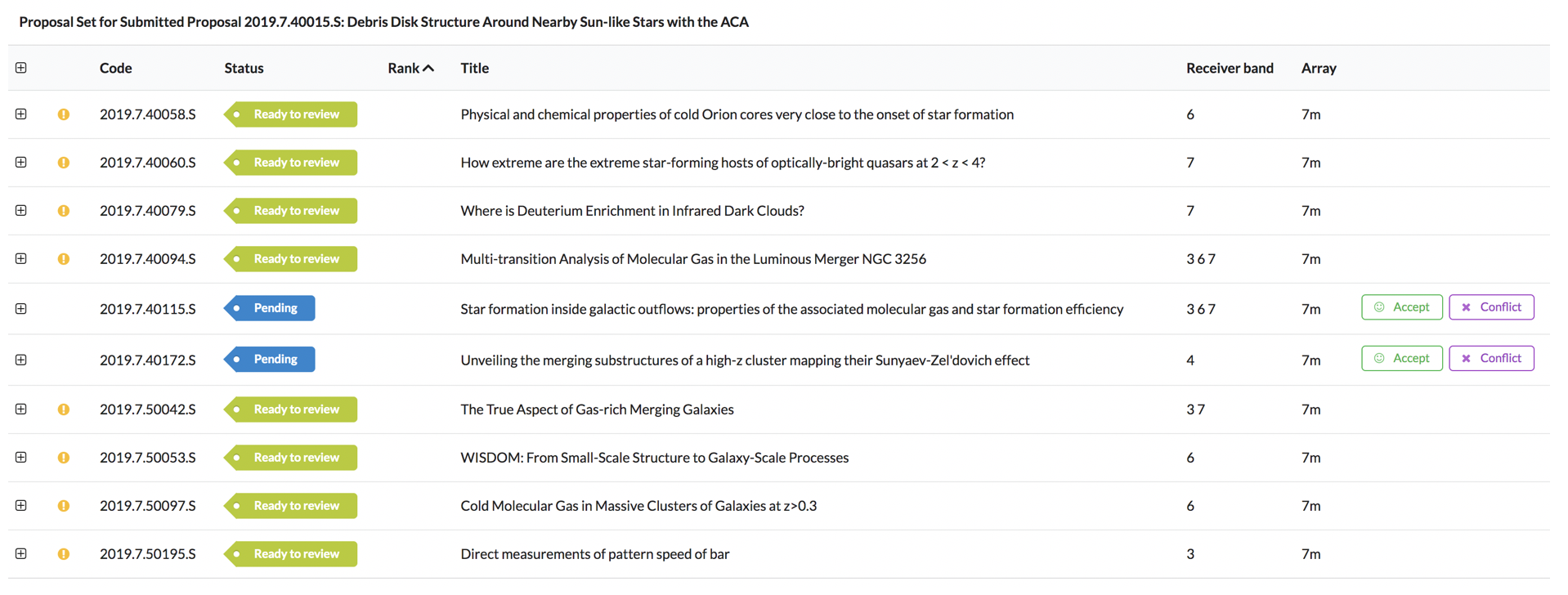The image size is (1568, 595).
Task: Declare conflict for Sunyaev-Zel'dovich proposal
Action: pyautogui.click(x=1491, y=358)
